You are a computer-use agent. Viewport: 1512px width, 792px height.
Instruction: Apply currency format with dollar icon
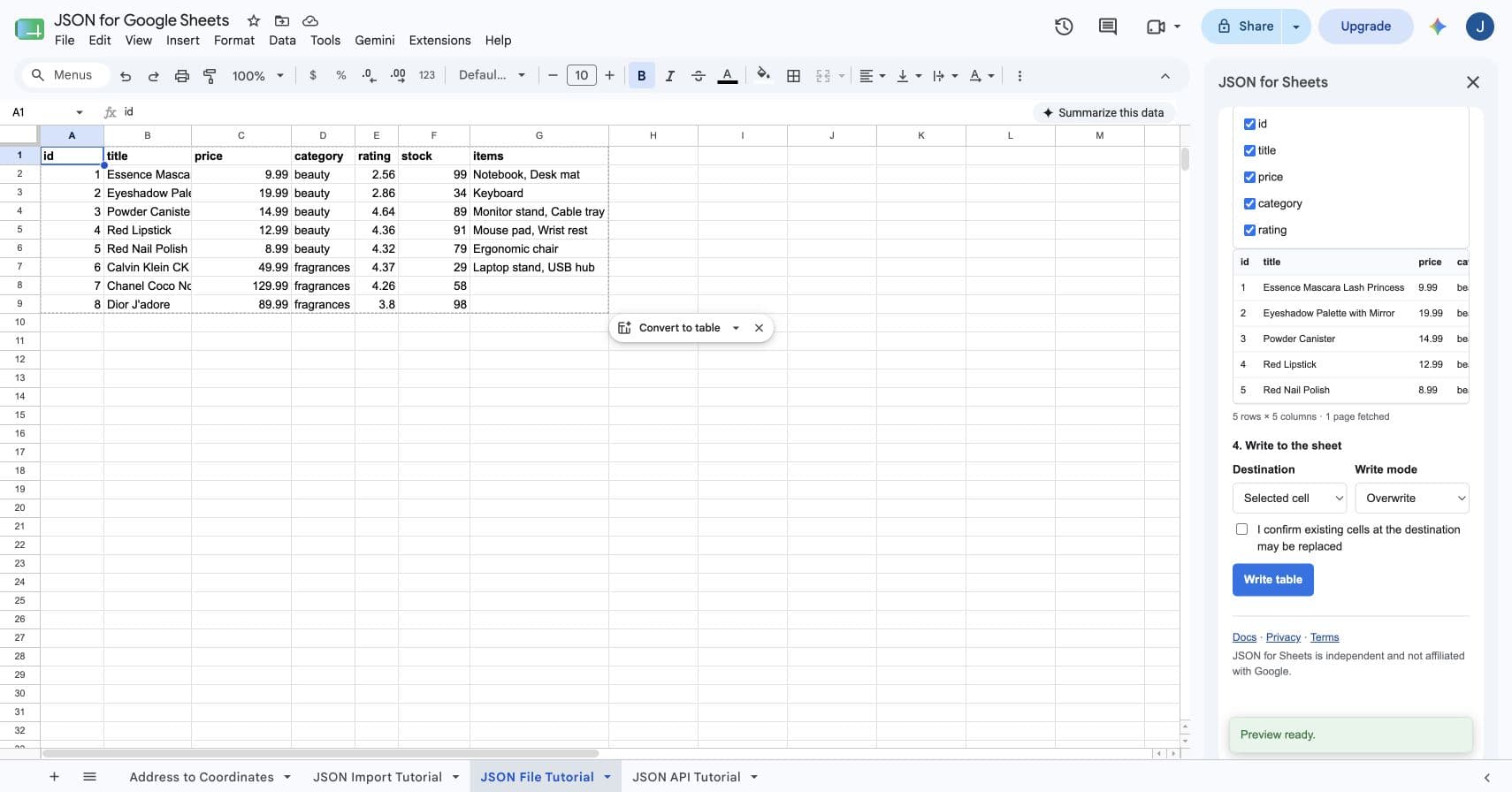[x=312, y=76]
